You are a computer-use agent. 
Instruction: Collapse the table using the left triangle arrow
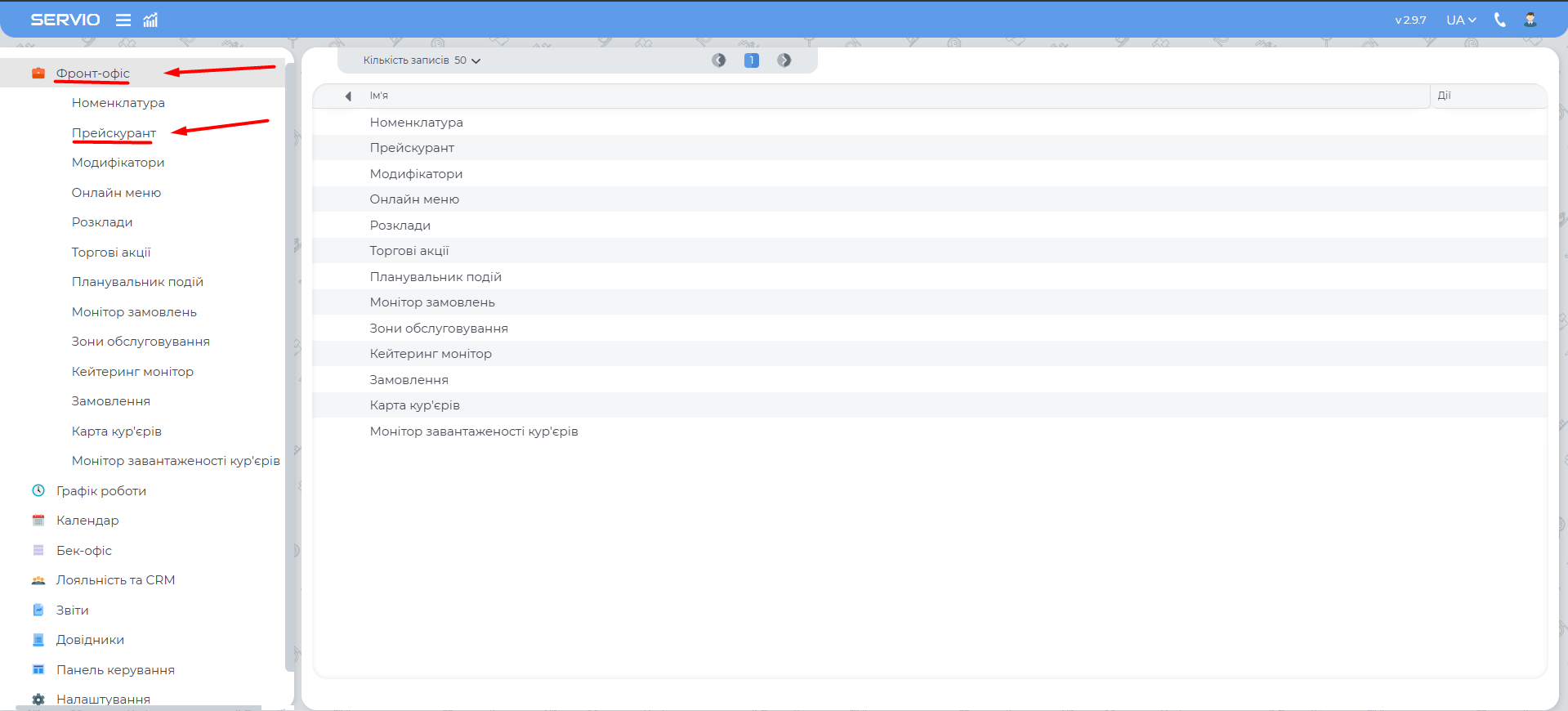pos(348,96)
